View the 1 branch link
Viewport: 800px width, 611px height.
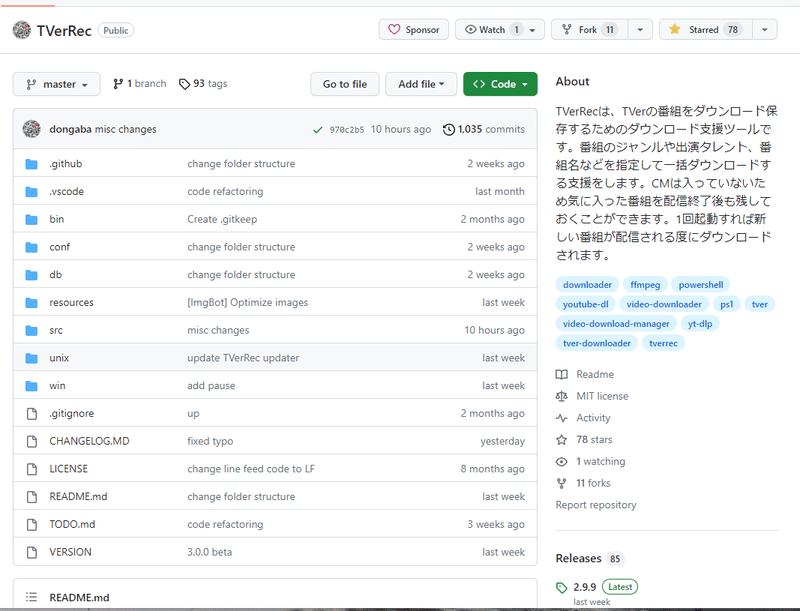[x=140, y=84]
